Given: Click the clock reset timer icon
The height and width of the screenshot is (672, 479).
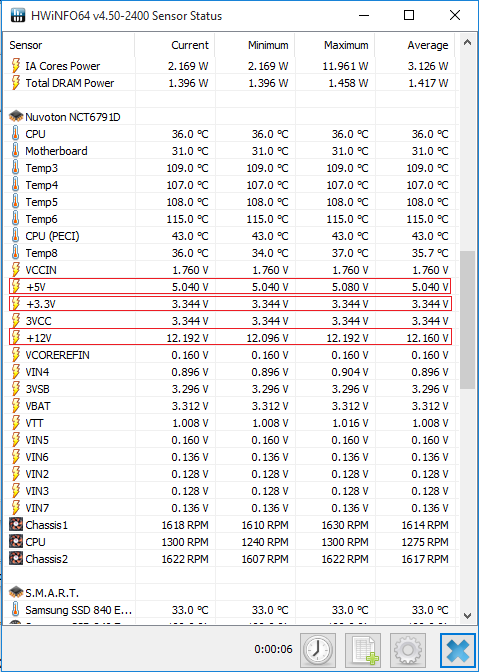Looking at the screenshot, I should [x=318, y=650].
